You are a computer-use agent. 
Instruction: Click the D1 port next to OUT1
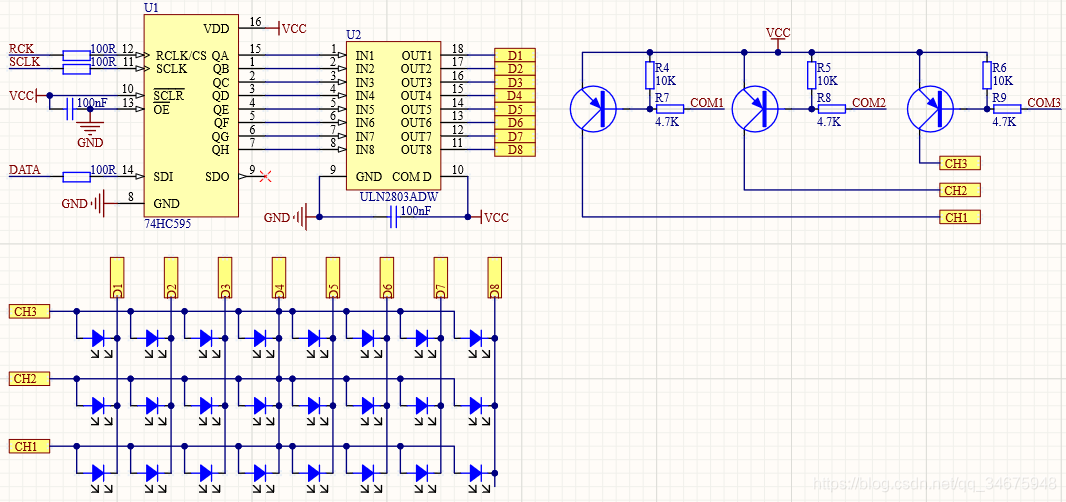click(515, 55)
